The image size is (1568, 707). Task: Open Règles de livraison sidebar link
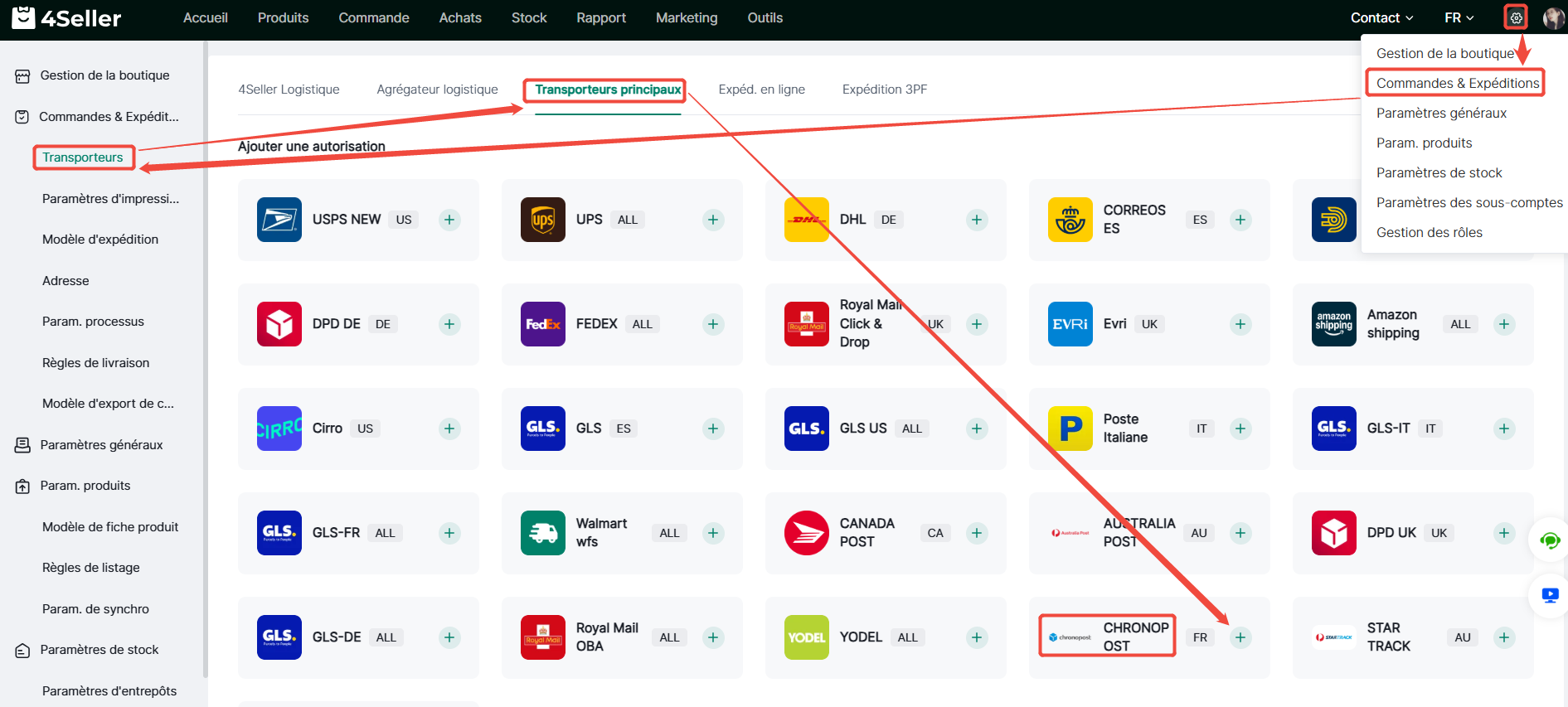tap(96, 363)
